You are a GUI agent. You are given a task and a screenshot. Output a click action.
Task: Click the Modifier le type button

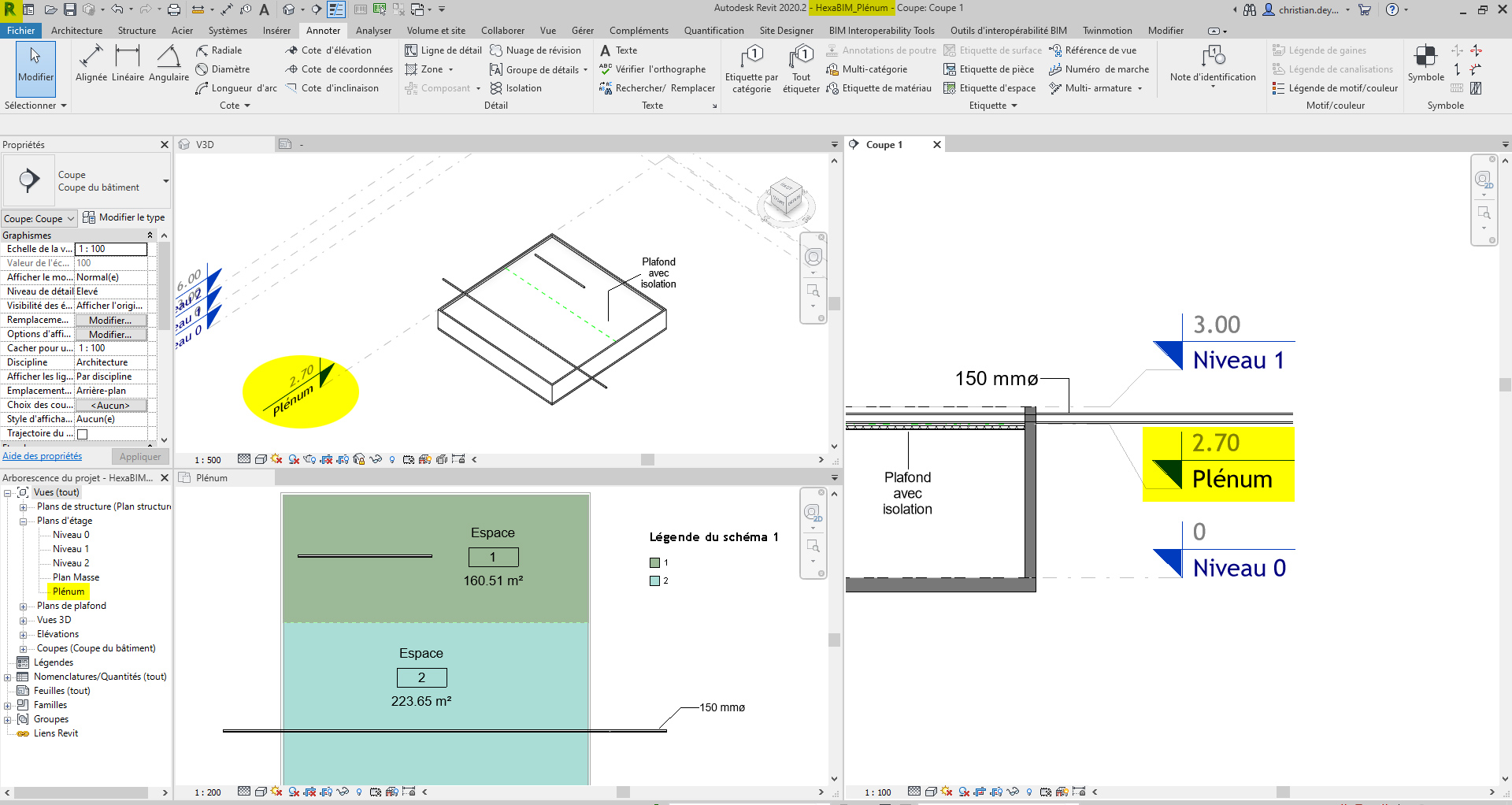[x=124, y=217]
